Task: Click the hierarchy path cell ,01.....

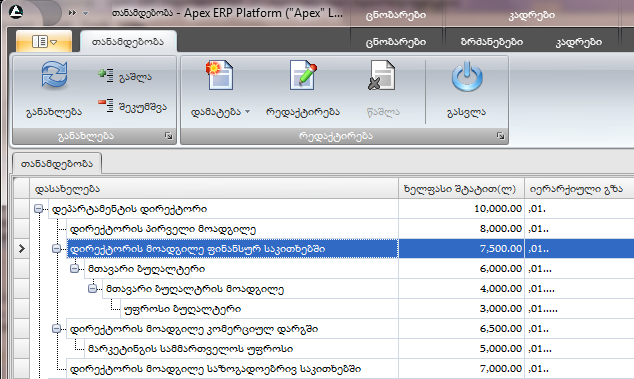Action: (x=579, y=209)
